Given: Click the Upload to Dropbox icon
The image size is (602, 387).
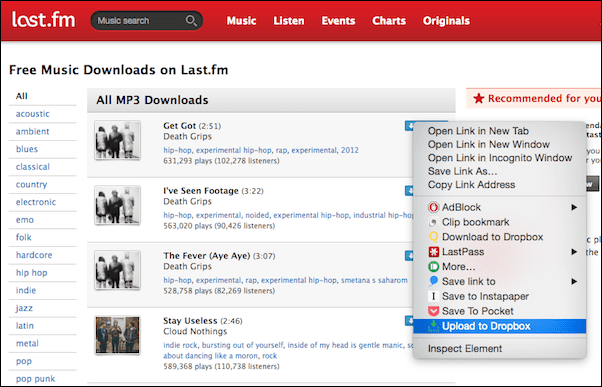Looking at the screenshot, I should (433, 326).
